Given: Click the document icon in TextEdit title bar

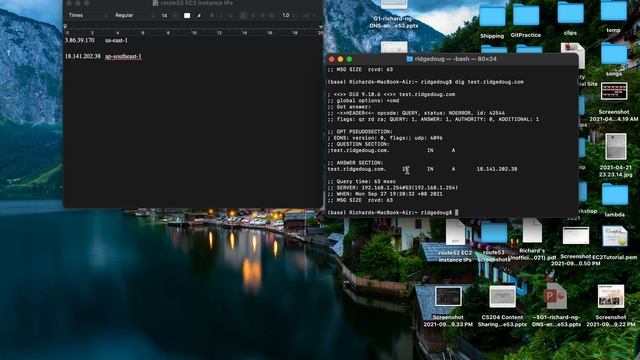Looking at the screenshot, I should 156,3.
